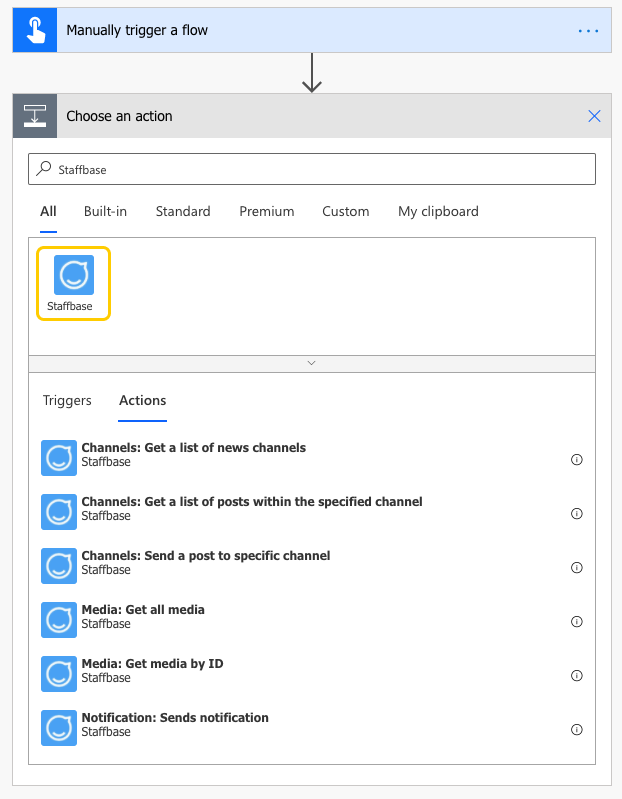Image resolution: width=622 pixels, height=799 pixels.
Task: Switch to the Standard tab
Action: click(x=183, y=211)
